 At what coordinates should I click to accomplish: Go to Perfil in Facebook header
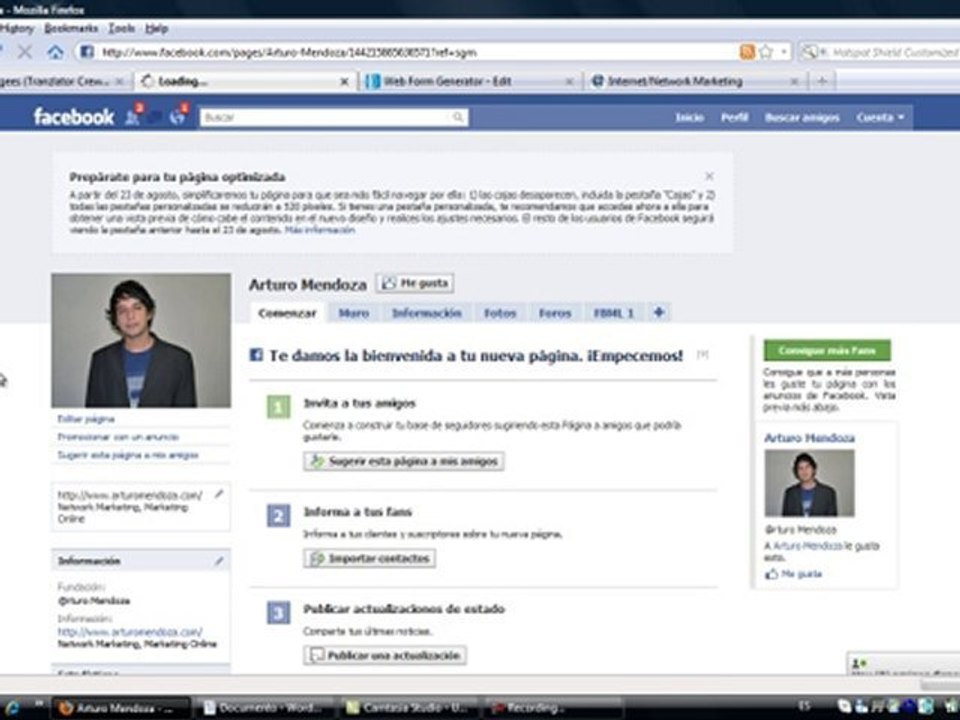click(x=734, y=117)
